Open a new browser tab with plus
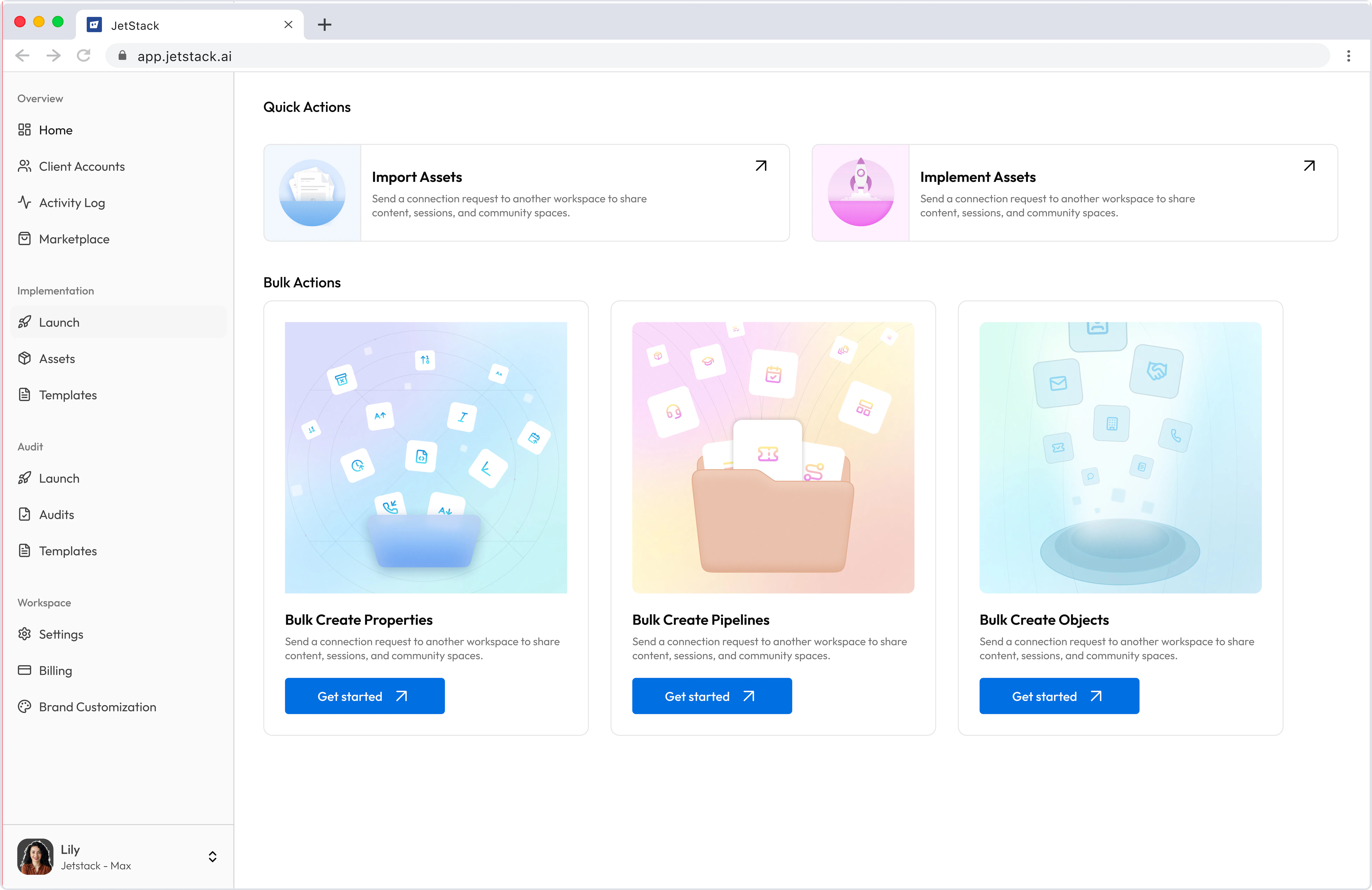Image resolution: width=1372 pixels, height=890 pixels. [x=325, y=25]
